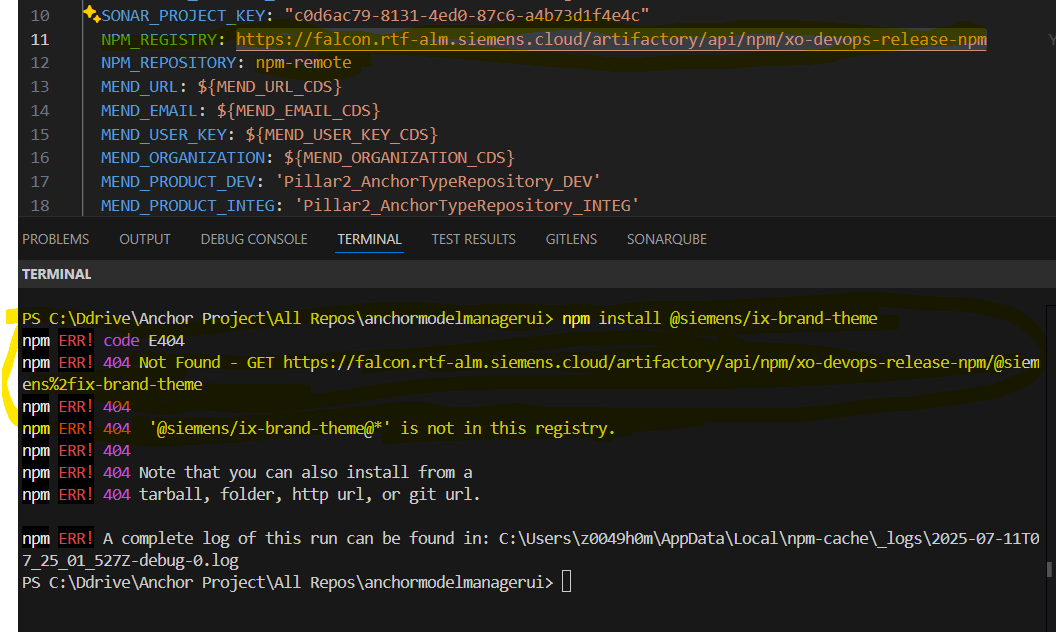Viewport: 1056px width, 632px height.
Task: Click the terminal scrollbar thumb
Action: [1049, 569]
